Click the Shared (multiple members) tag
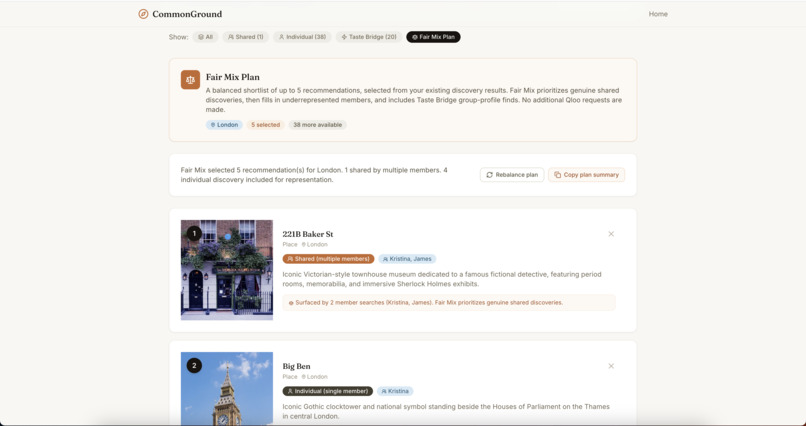 tap(328, 259)
